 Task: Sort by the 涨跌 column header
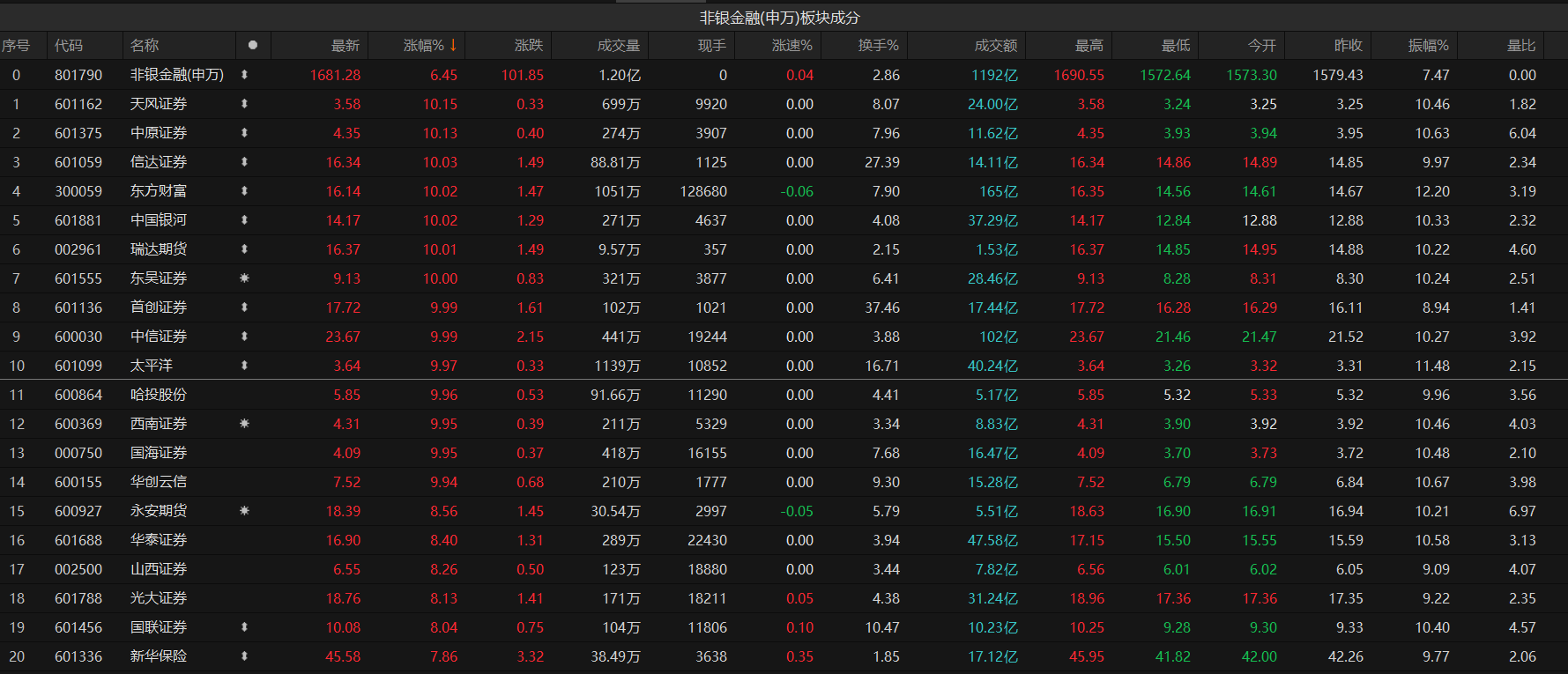point(529,45)
